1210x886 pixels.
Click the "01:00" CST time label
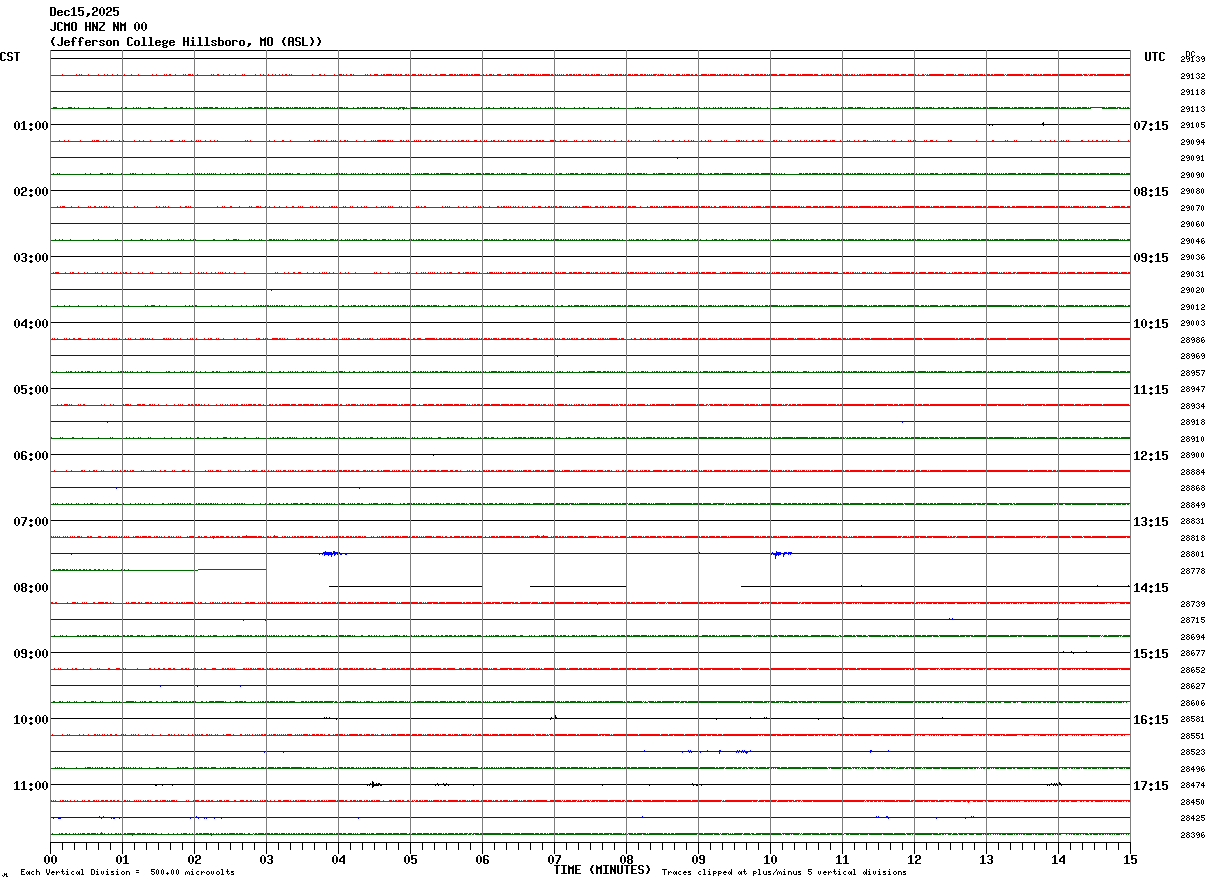(x=31, y=125)
